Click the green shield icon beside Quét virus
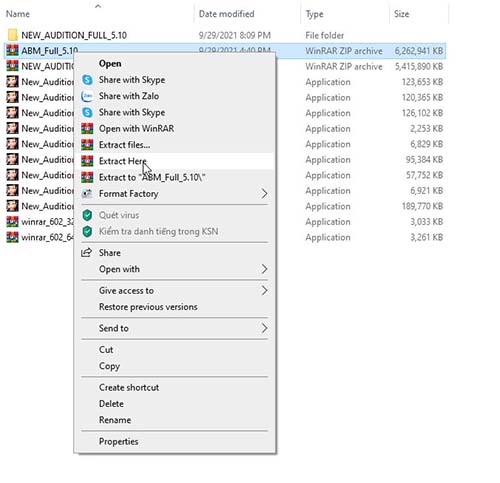Viewport: 500px width, 483px height. tap(87, 215)
